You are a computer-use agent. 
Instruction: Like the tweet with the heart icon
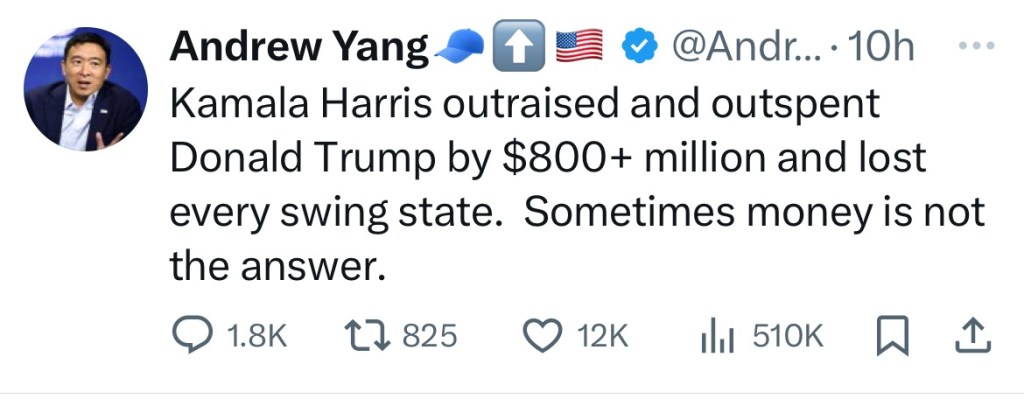[545, 336]
